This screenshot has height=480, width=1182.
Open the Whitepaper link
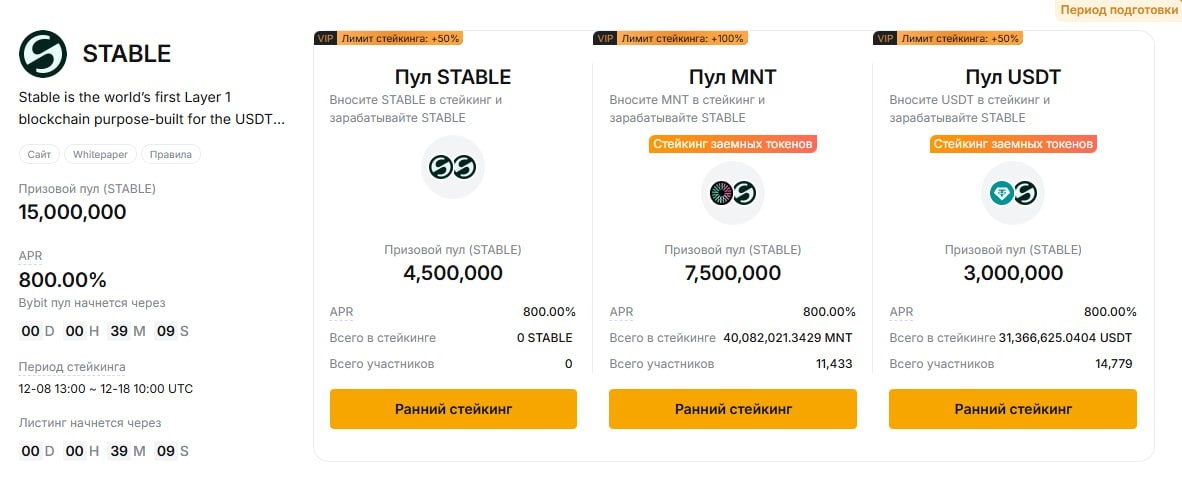point(100,154)
